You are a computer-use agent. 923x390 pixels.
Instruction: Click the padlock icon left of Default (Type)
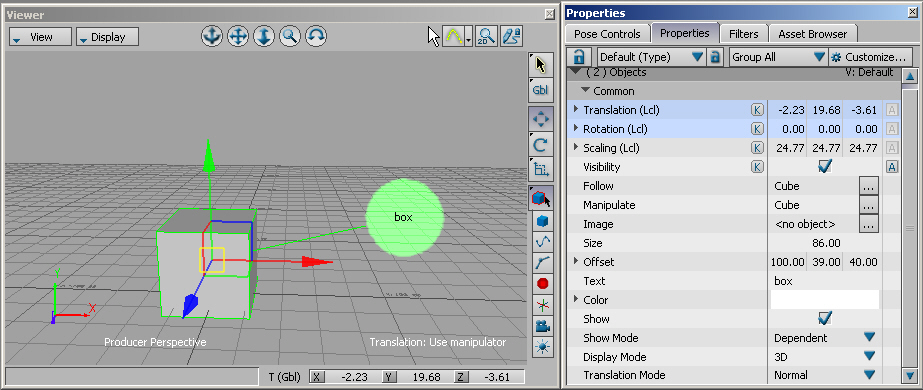[x=579, y=57]
